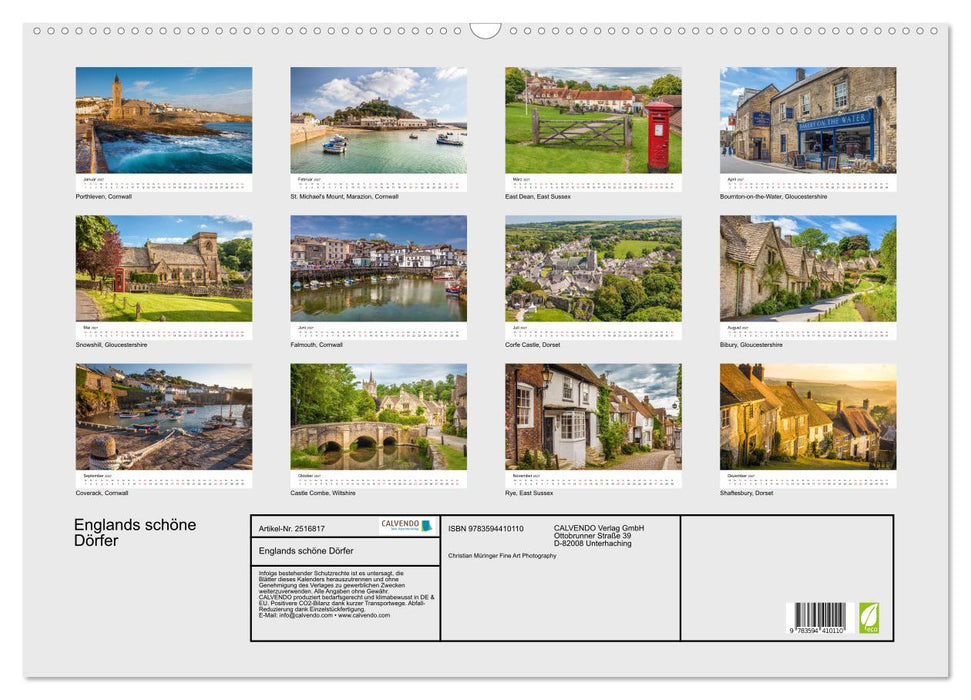This screenshot has height=700, width=971.
Task: Click the Dezember calendar date strip
Action: click(808, 479)
